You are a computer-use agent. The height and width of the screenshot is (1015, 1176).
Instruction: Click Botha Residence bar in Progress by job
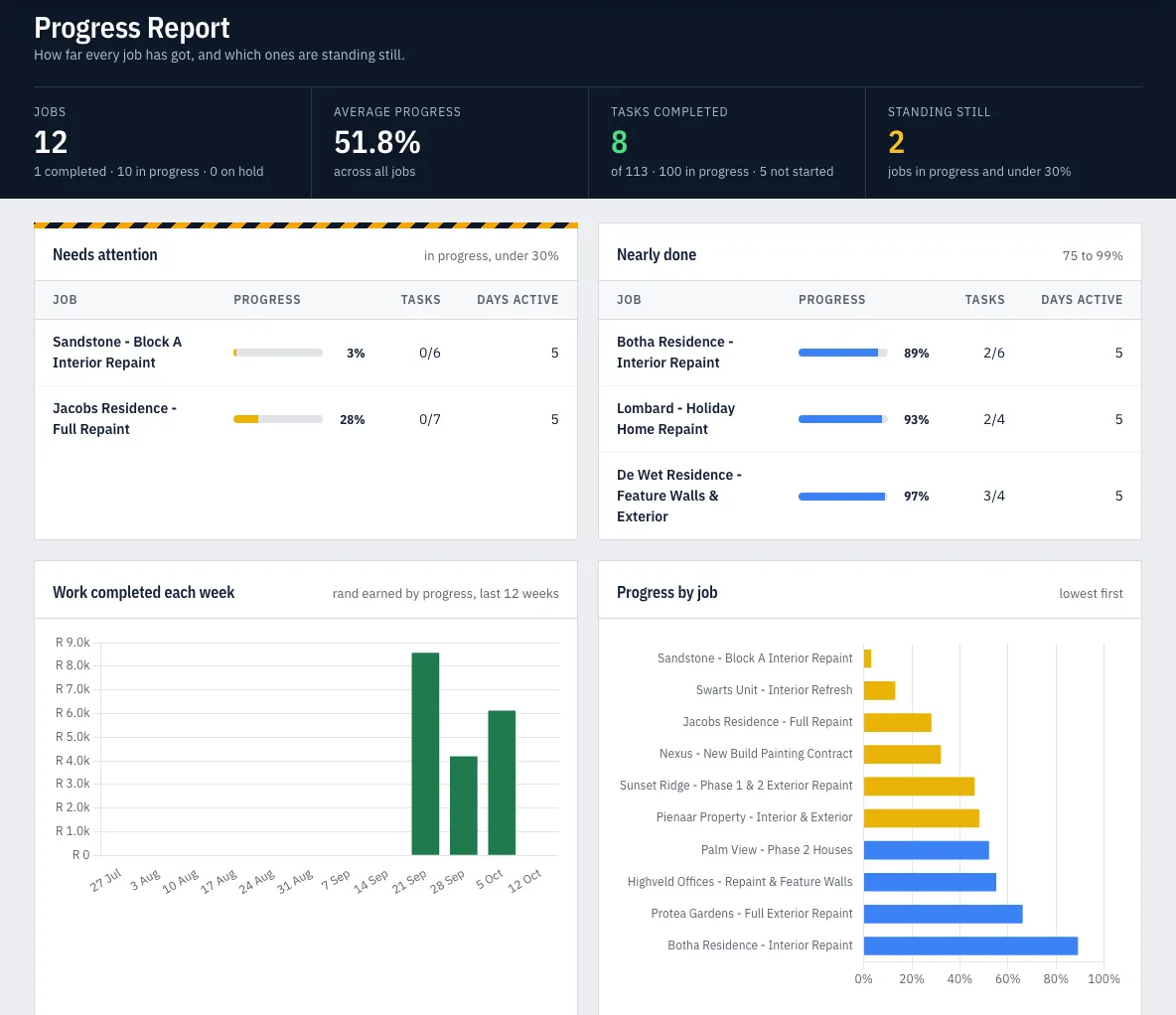pos(970,946)
